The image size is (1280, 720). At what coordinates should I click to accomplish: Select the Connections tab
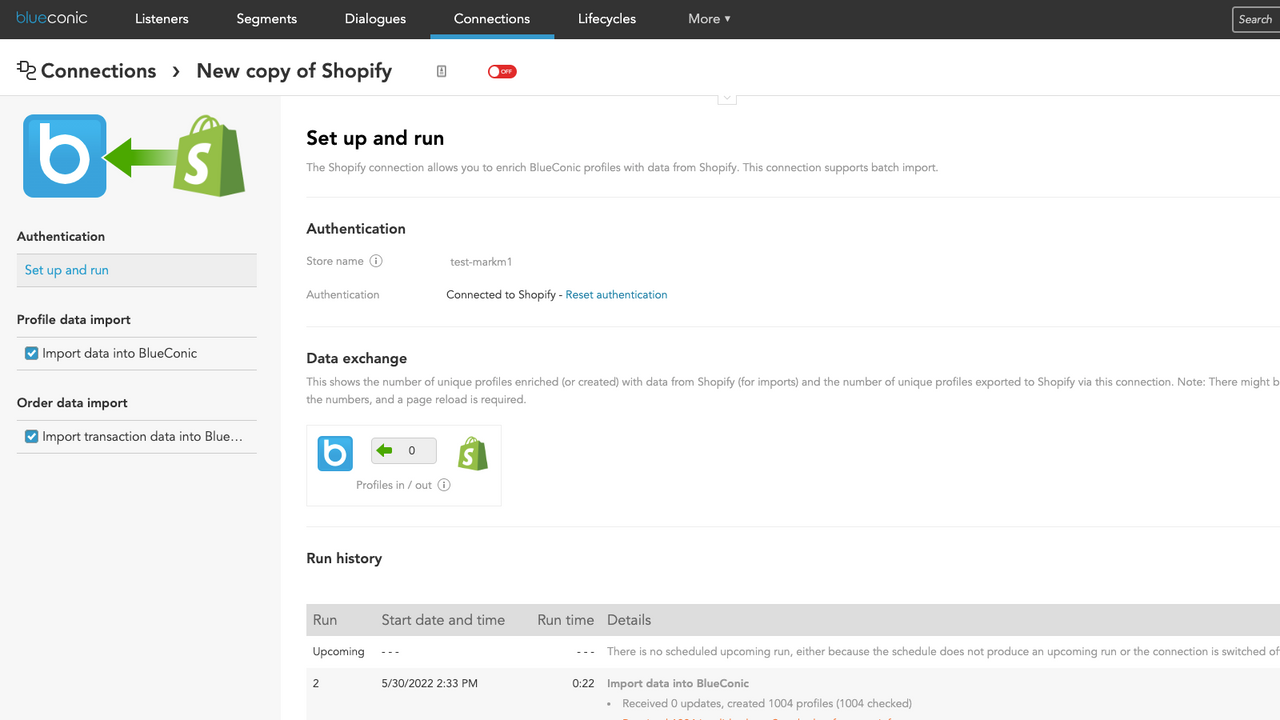(x=492, y=19)
